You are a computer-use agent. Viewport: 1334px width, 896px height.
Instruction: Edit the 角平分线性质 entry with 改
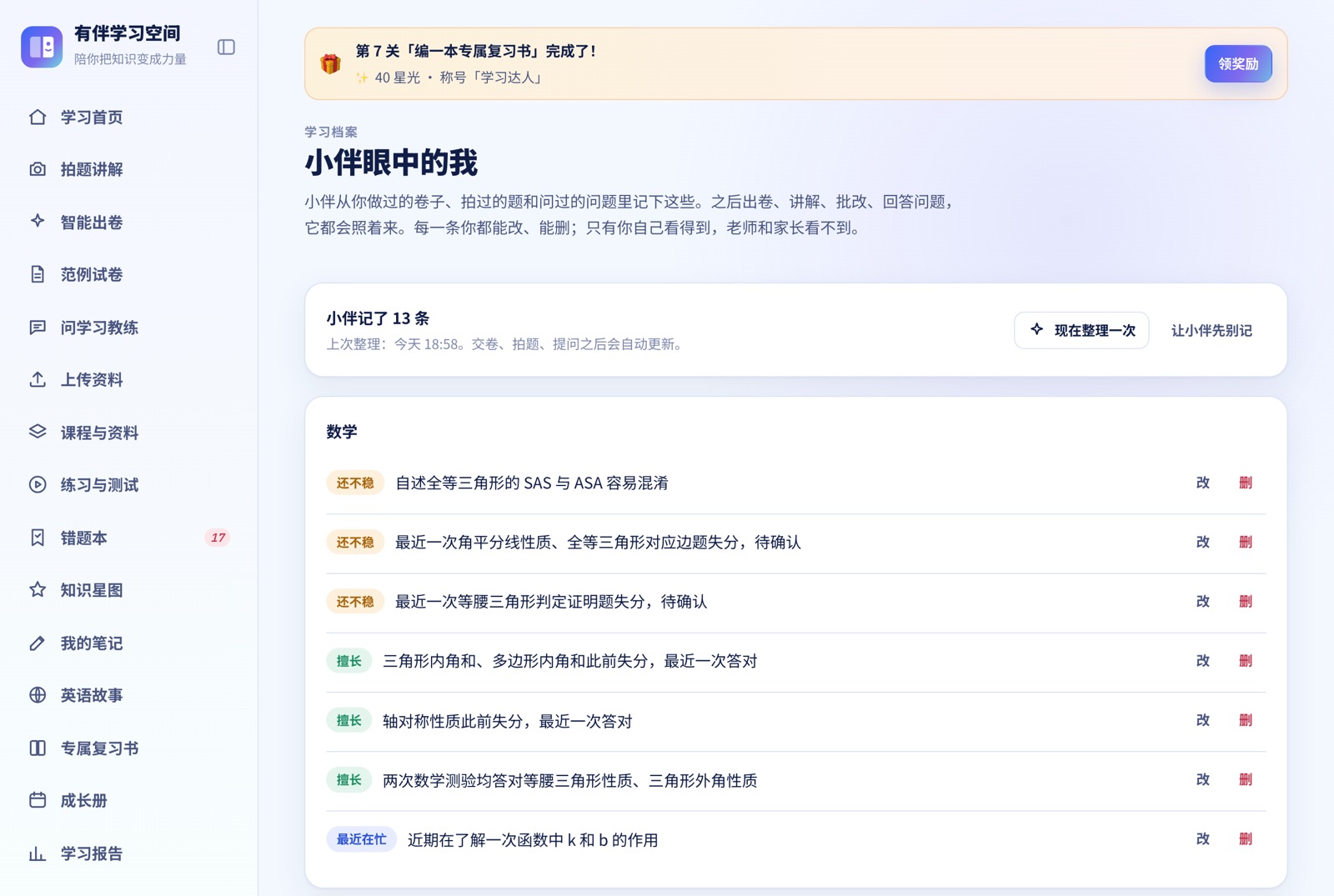click(1203, 542)
